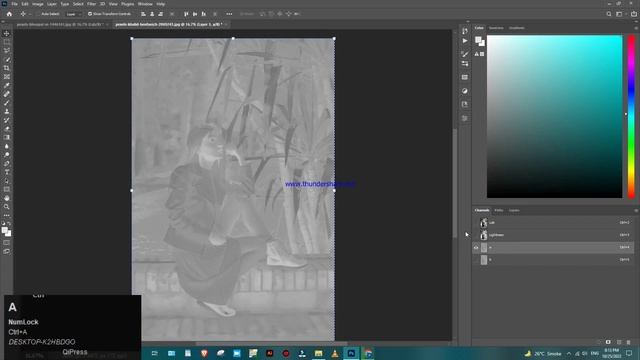Select the Eyedropper tool
This screenshot has width=640, height=360.
[7, 85]
